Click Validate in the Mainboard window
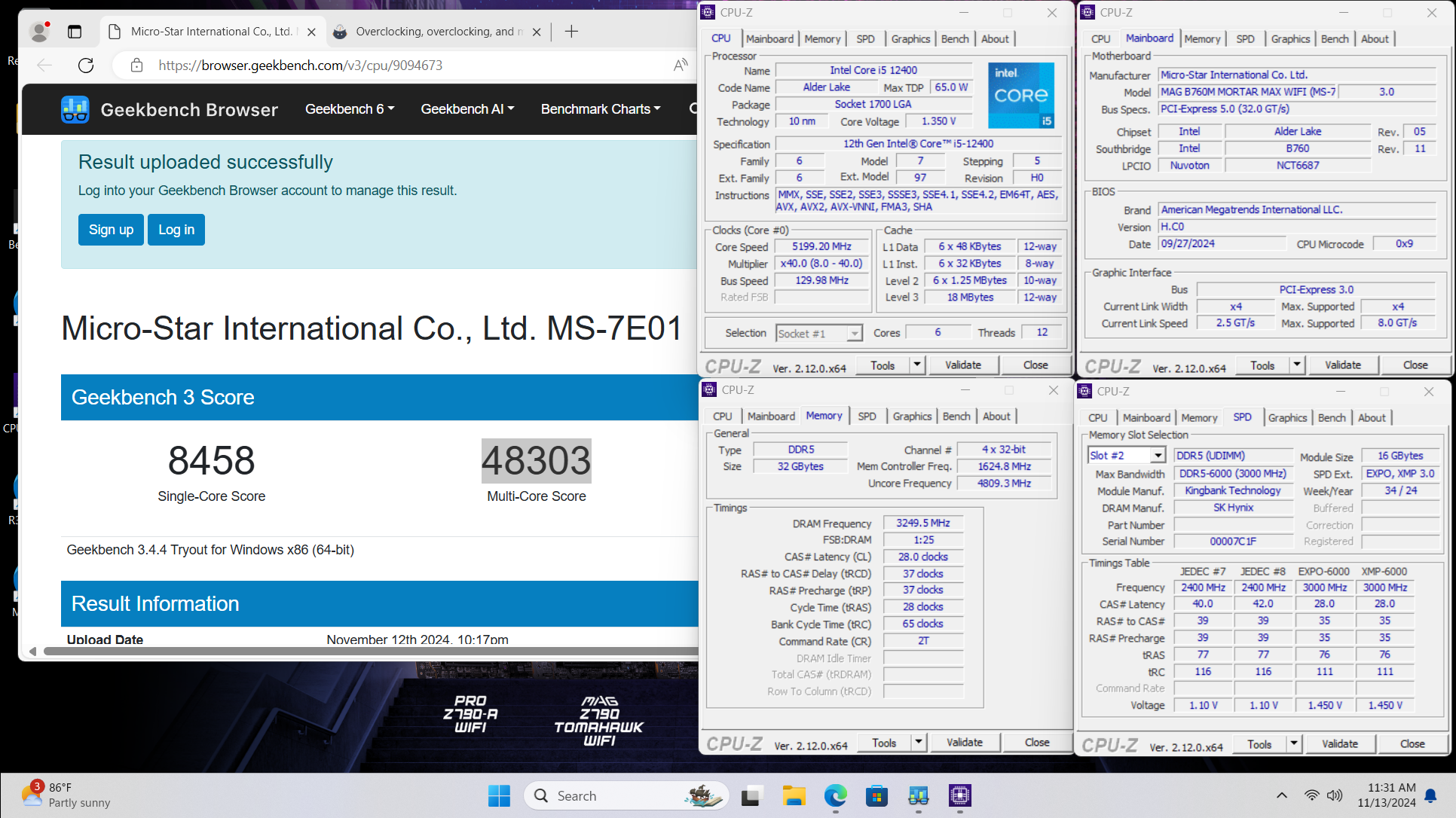 [x=1343, y=365]
